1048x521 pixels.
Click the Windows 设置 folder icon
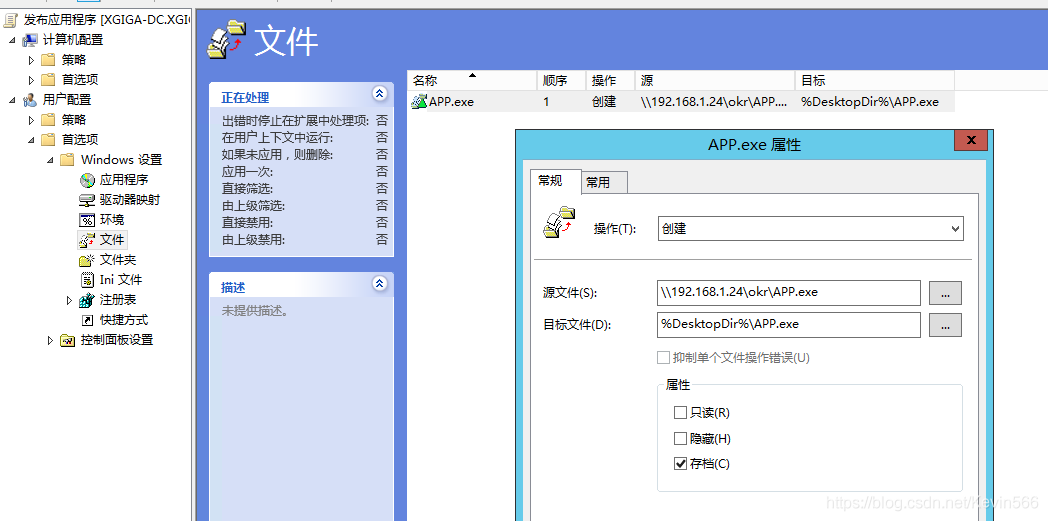click(x=68, y=160)
